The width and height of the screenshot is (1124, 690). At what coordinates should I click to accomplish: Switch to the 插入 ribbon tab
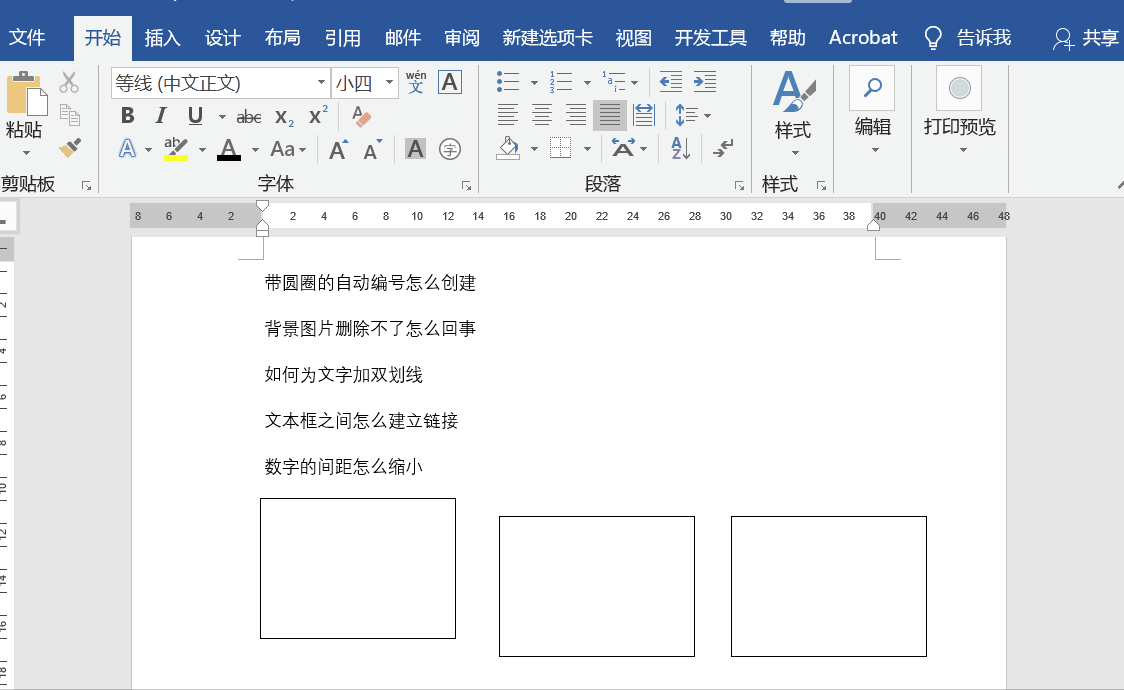pyautogui.click(x=163, y=37)
